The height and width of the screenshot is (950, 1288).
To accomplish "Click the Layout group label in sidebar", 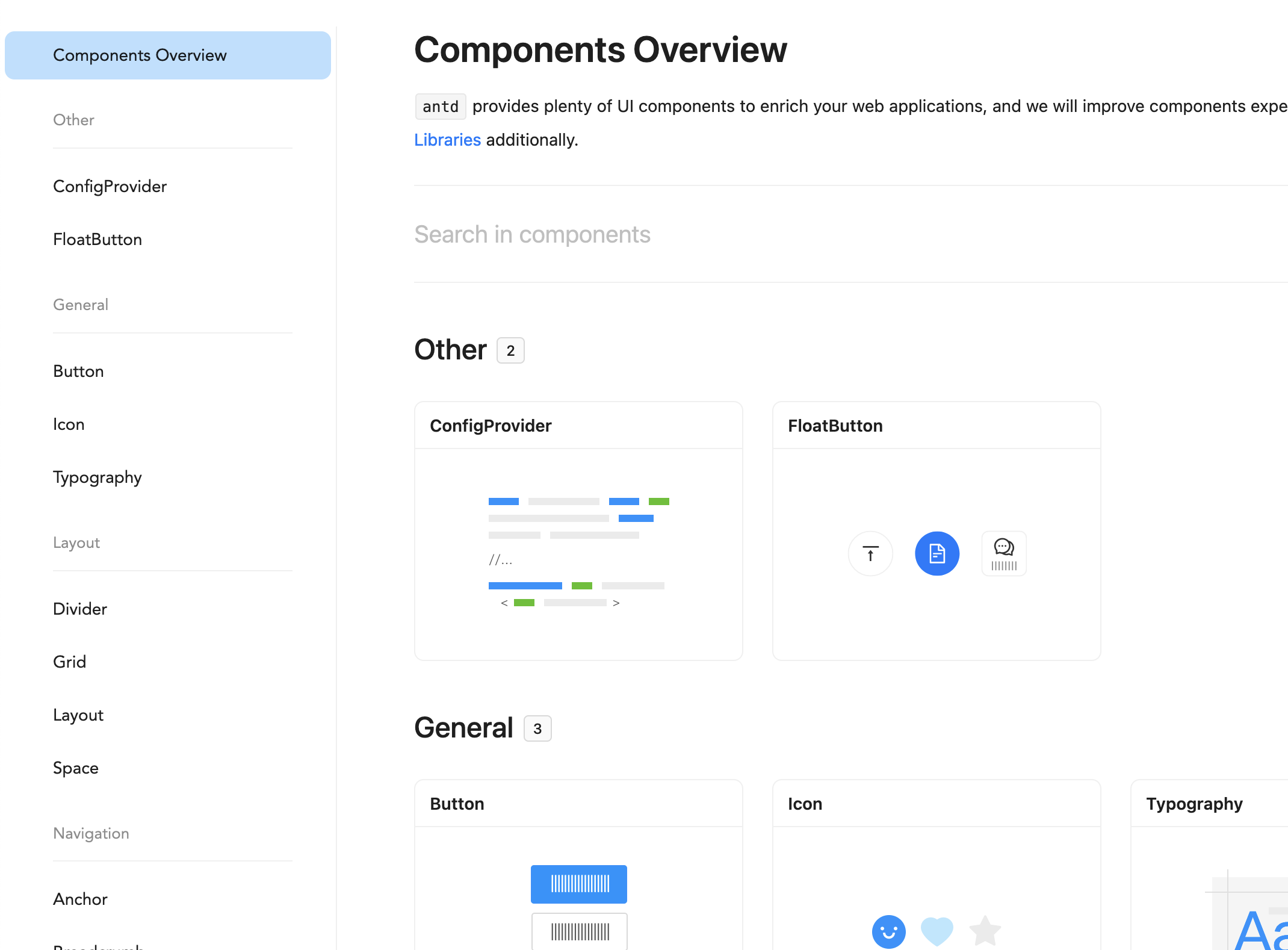I will tap(76, 542).
